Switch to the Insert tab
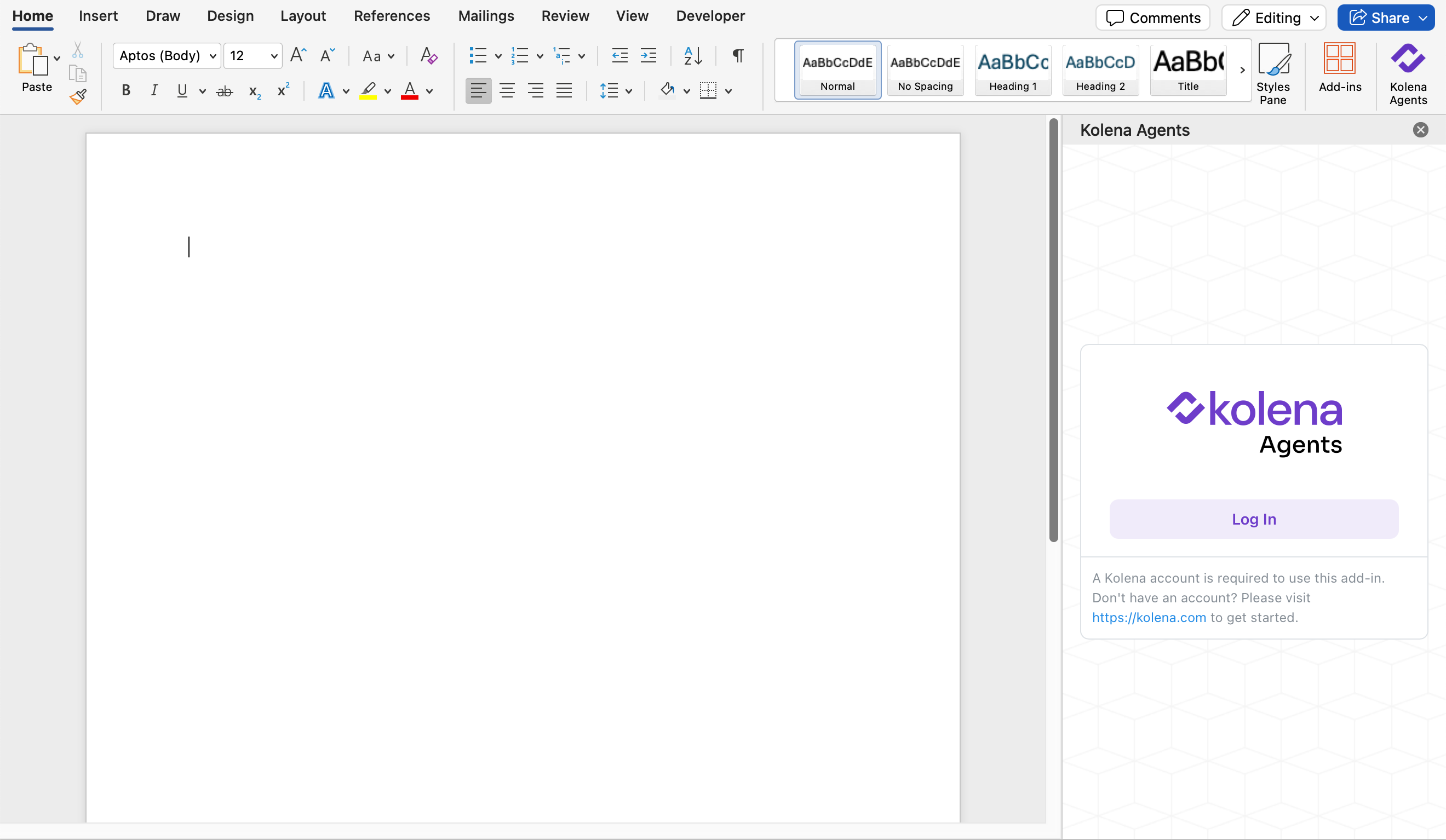Image resolution: width=1446 pixels, height=840 pixels. point(98,16)
